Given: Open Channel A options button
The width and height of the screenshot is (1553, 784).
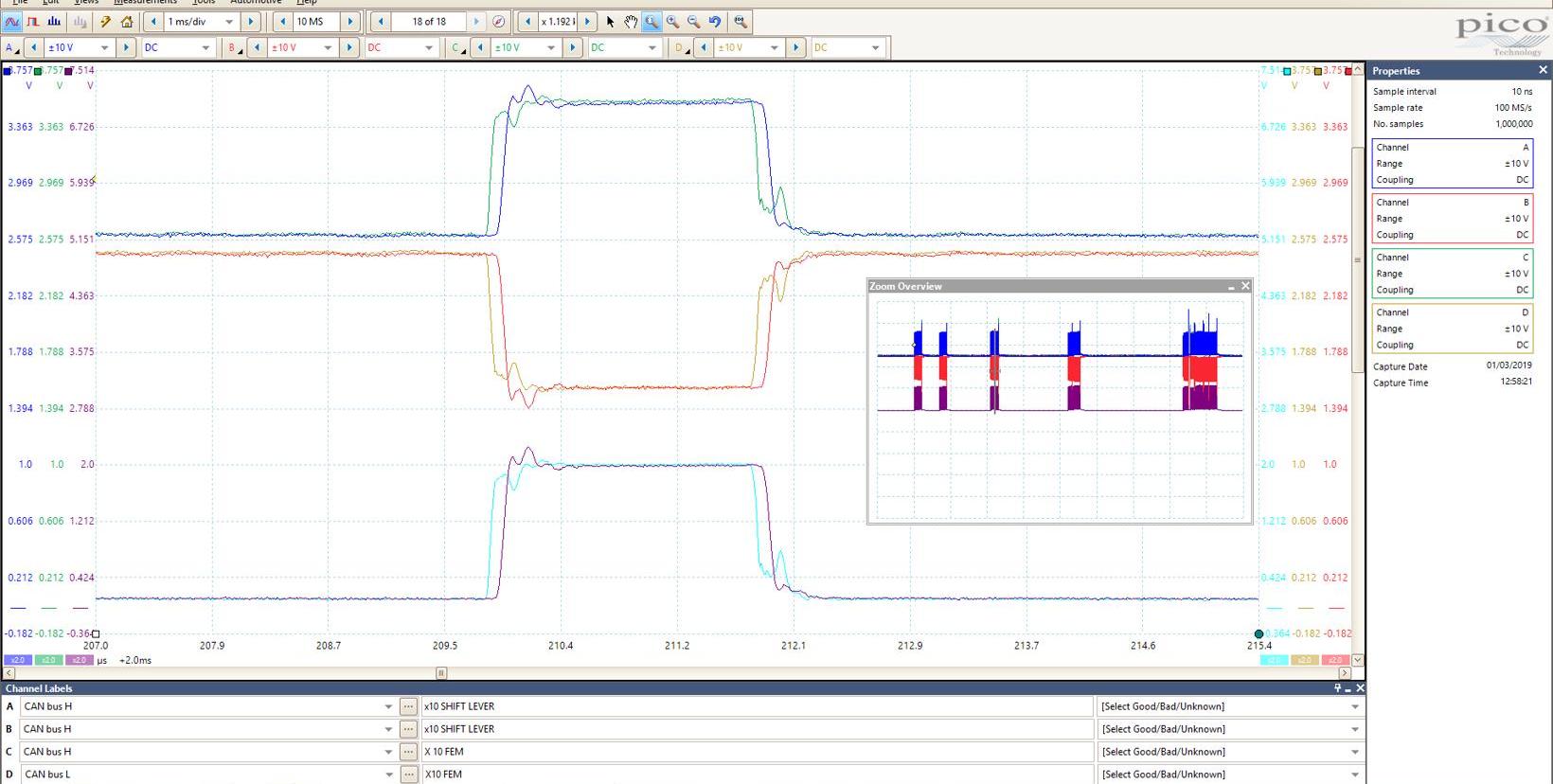Looking at the screenshot, I should click(x=11, y=47).
